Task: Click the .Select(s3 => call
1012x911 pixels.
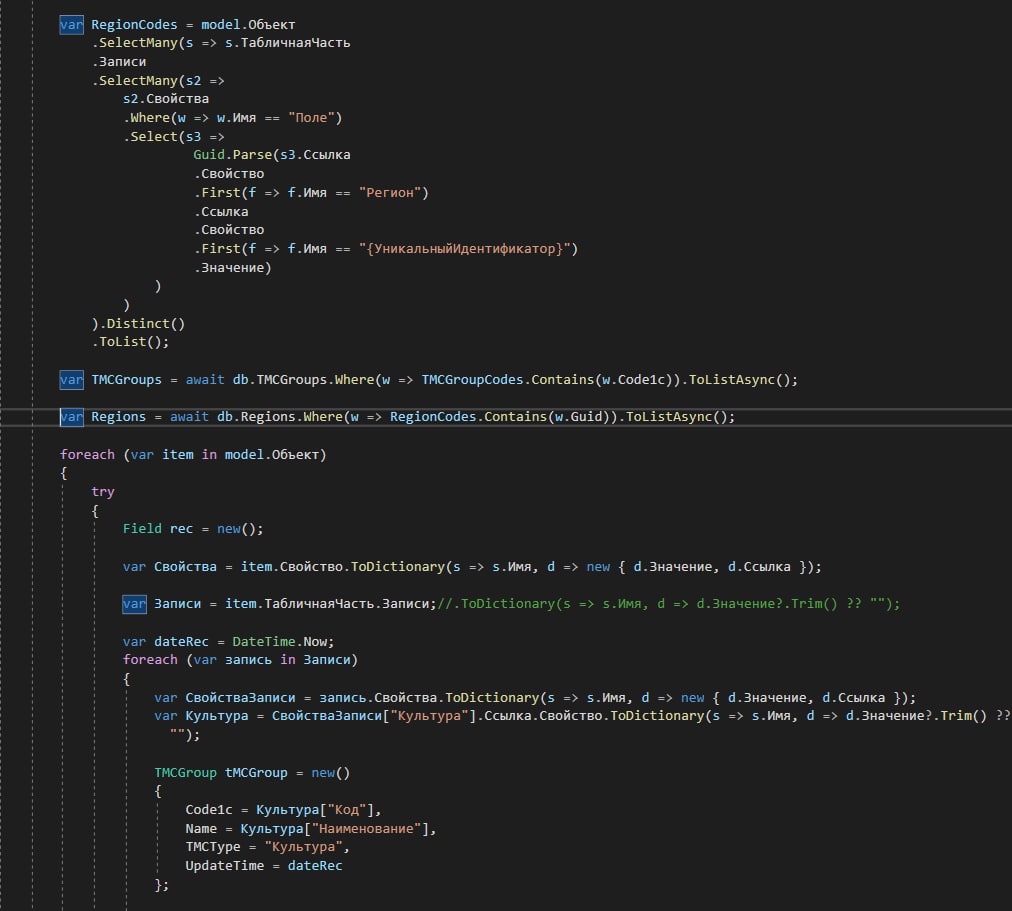Action: coord(174,137)
